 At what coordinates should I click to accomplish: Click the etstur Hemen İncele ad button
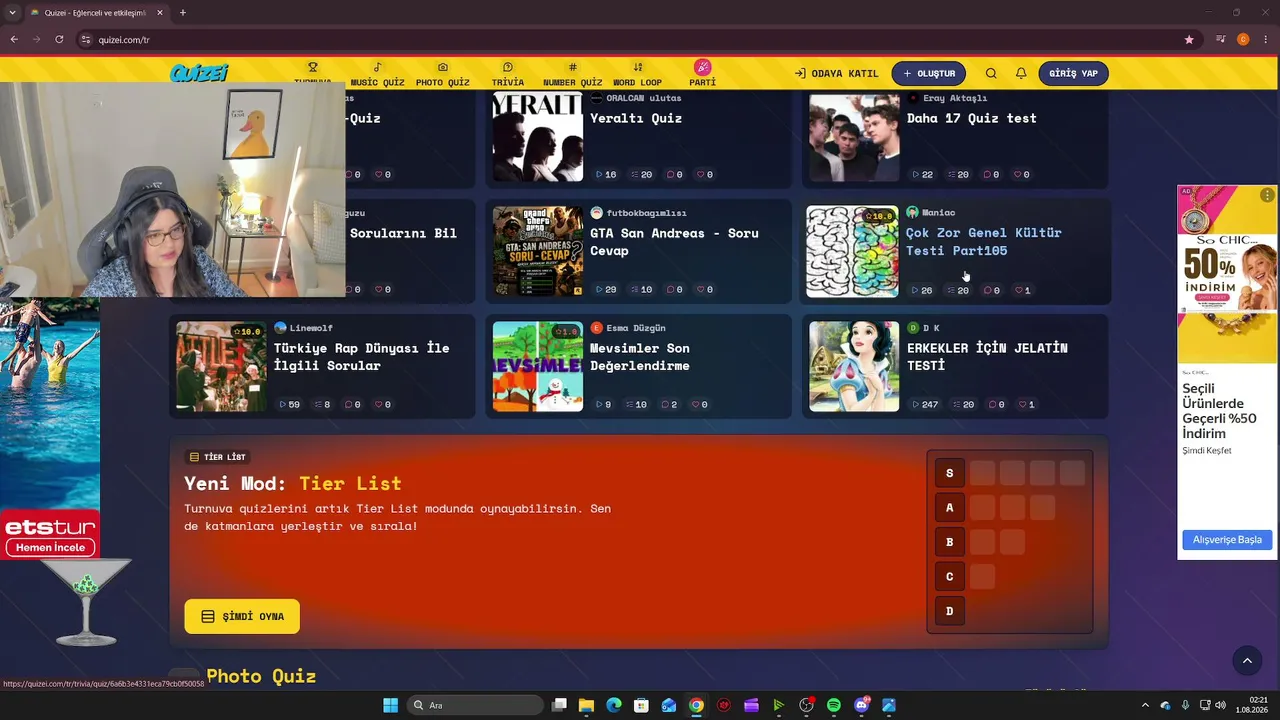51,548
